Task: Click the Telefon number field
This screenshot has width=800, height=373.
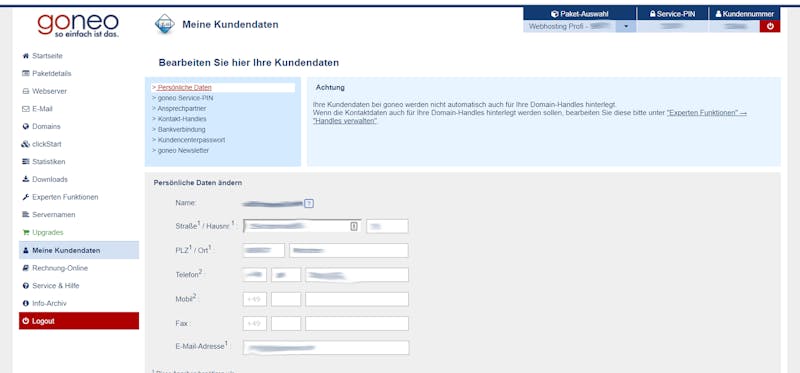Action: [357, 275]
